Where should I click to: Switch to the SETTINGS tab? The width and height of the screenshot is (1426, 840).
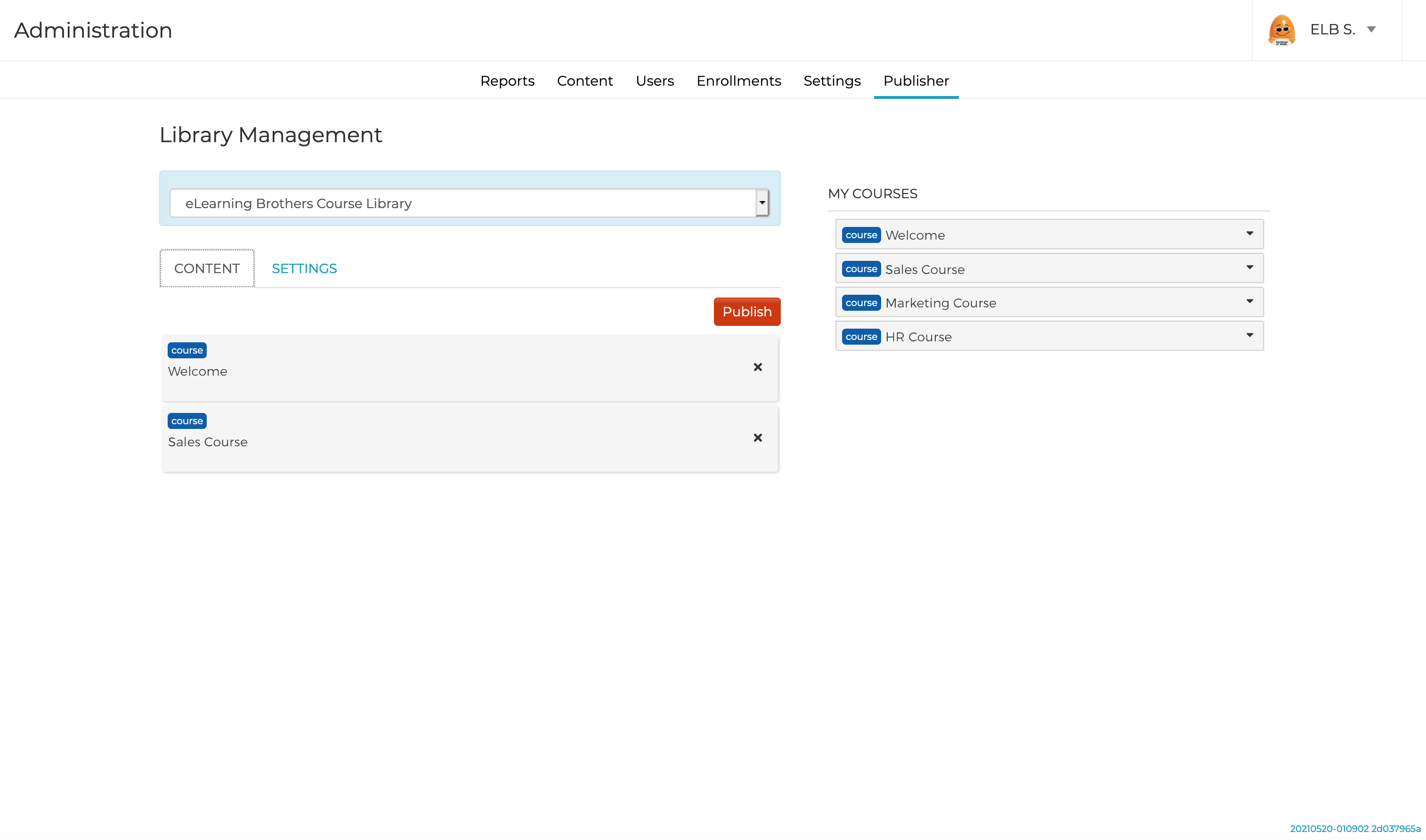click(x=304, y=268)
